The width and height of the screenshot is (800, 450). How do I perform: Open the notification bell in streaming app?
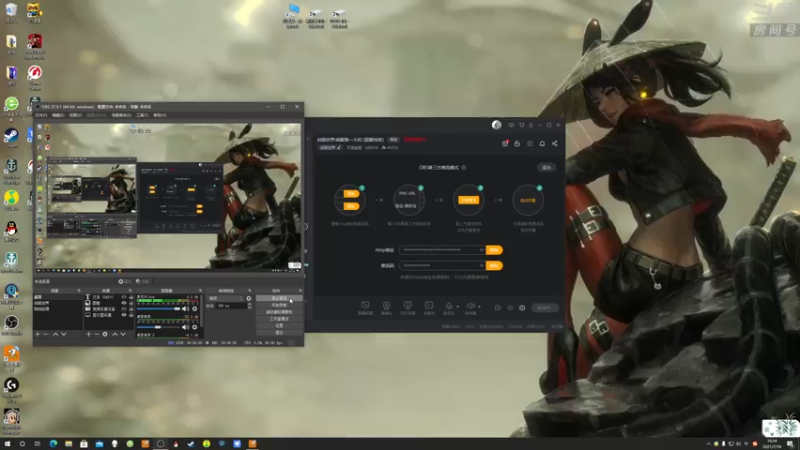[542, 143]
